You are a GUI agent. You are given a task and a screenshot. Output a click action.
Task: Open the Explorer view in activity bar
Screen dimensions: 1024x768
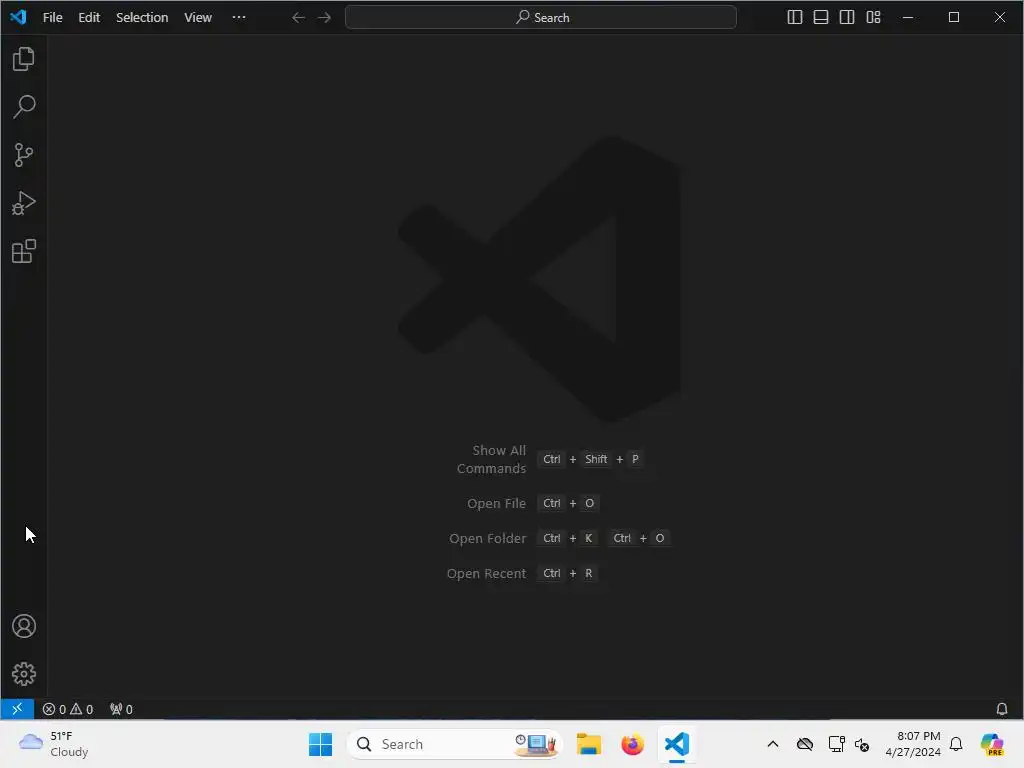(24, 59)
